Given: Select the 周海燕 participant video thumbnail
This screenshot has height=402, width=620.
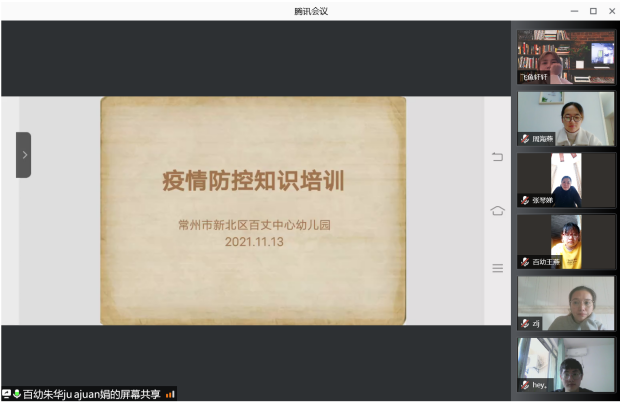Looking at the screenshot, I should click(x=566, y=118).
